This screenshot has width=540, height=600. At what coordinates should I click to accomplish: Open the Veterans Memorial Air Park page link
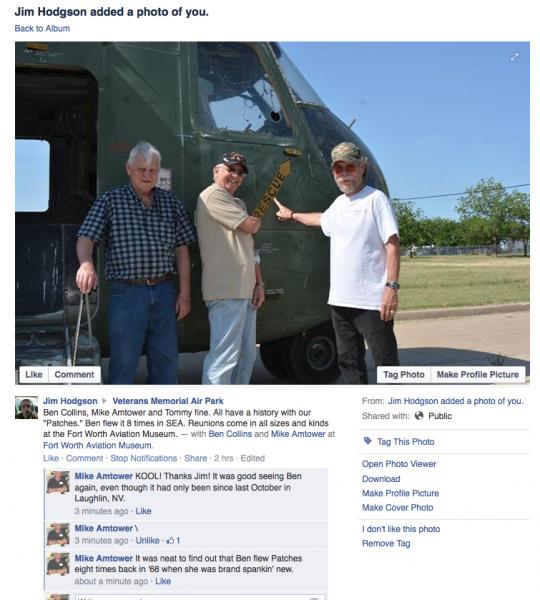pos(168,401)
